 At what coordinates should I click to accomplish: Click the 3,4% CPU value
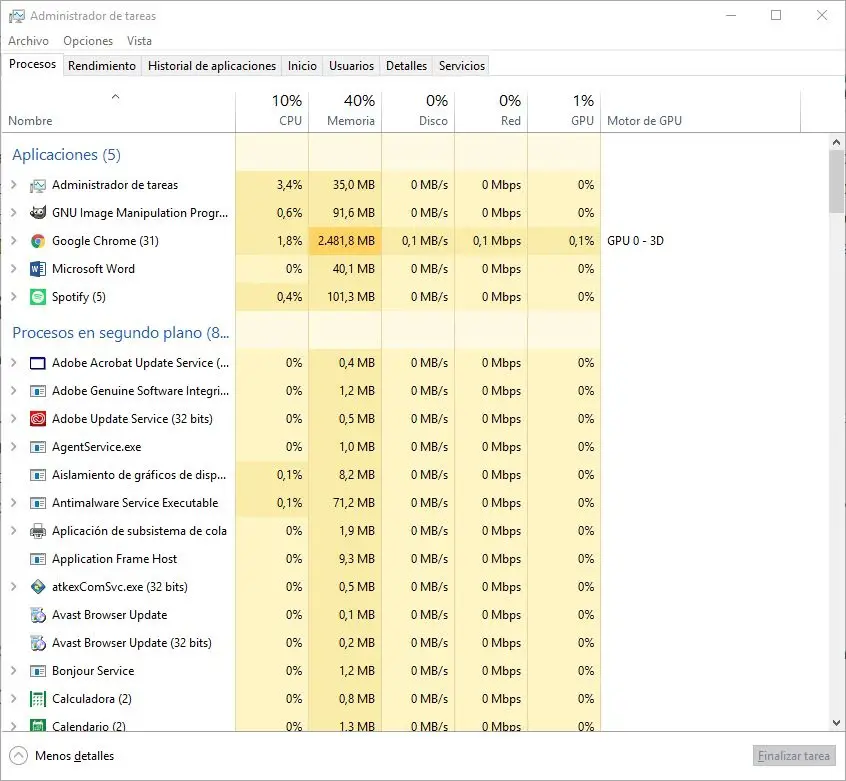289,185
